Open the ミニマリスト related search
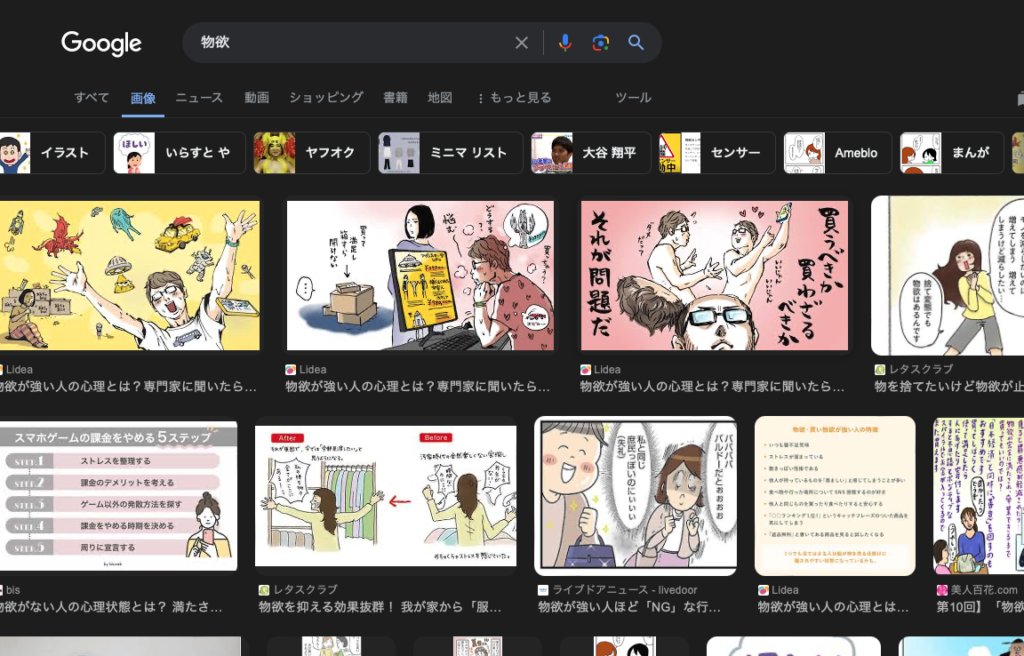Viewport: 1024px width, 656px height. [x=449, y=152]
